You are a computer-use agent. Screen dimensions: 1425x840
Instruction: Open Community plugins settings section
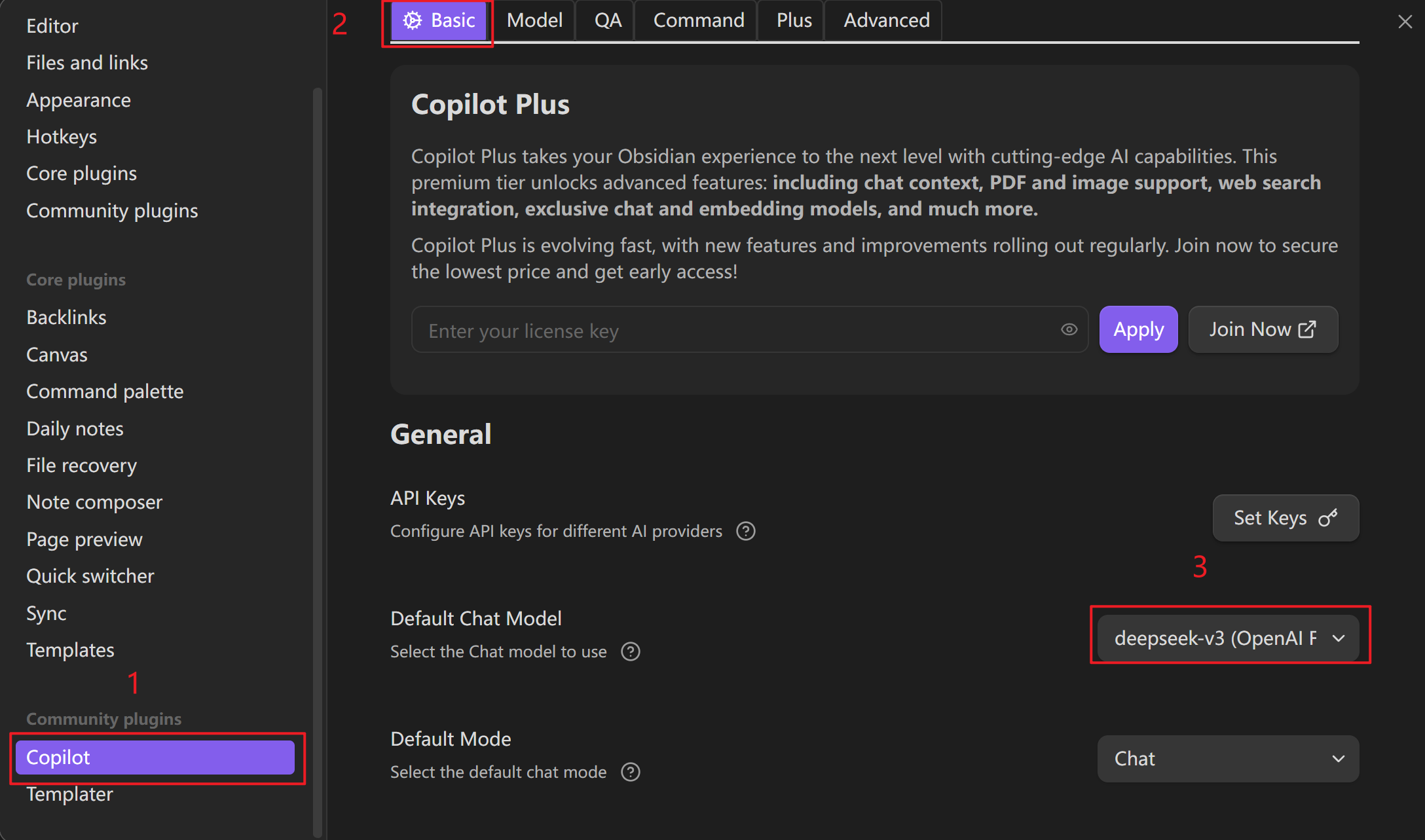click(x=112, y=211)
